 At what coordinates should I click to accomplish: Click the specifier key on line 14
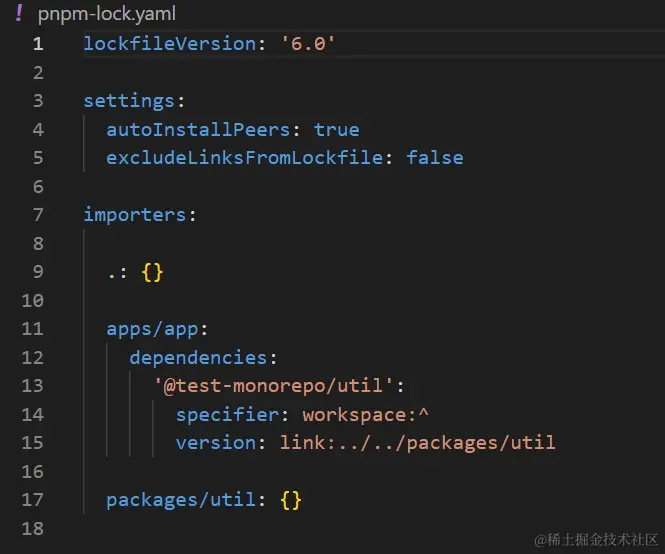click(x=227, y=414)
